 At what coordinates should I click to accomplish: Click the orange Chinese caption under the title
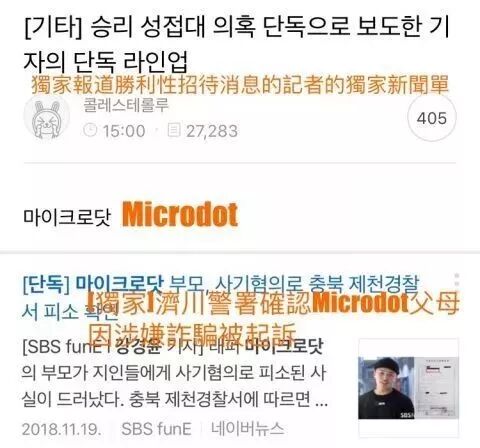pos(240,85)
